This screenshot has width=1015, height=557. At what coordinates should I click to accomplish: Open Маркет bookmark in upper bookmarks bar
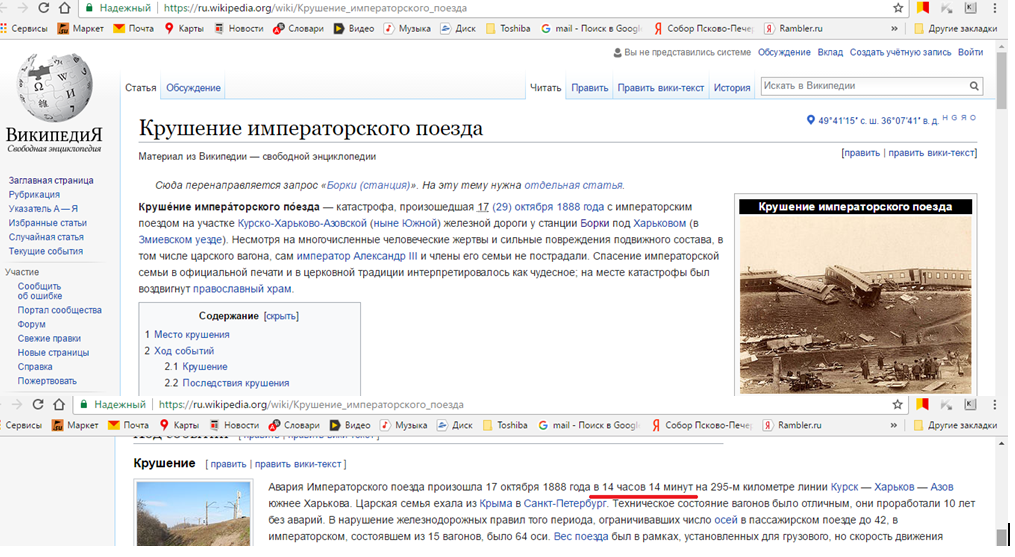click(80, 28)
